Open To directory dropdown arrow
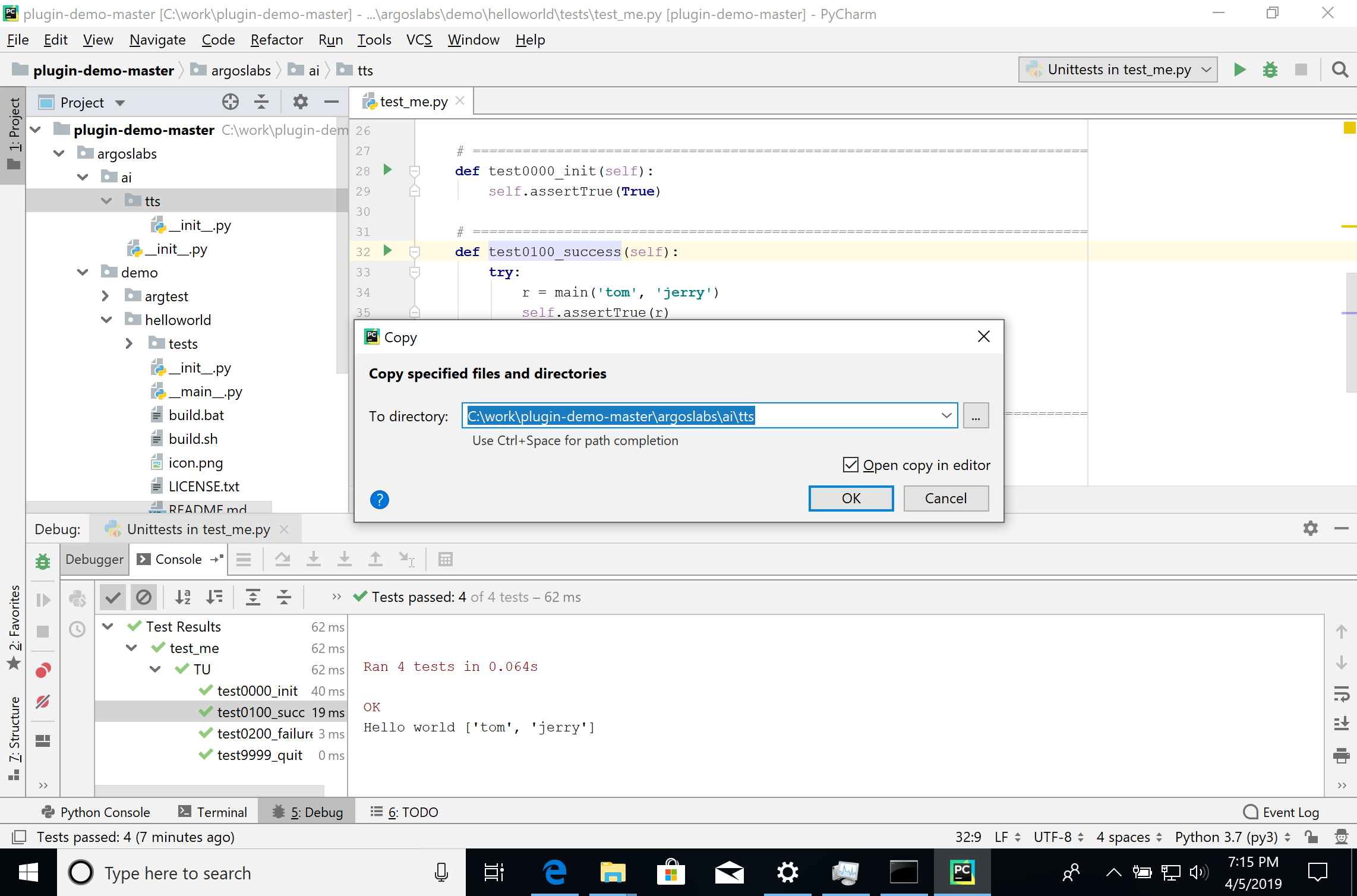This screenshot has height=896, width=1357. (x=946, y=415)
